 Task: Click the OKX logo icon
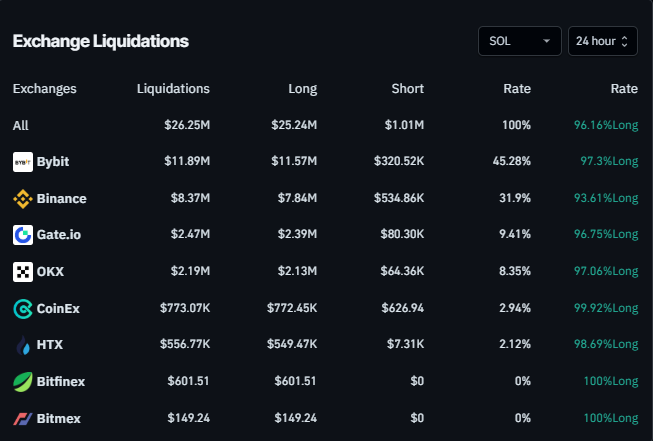pos(22,272)
